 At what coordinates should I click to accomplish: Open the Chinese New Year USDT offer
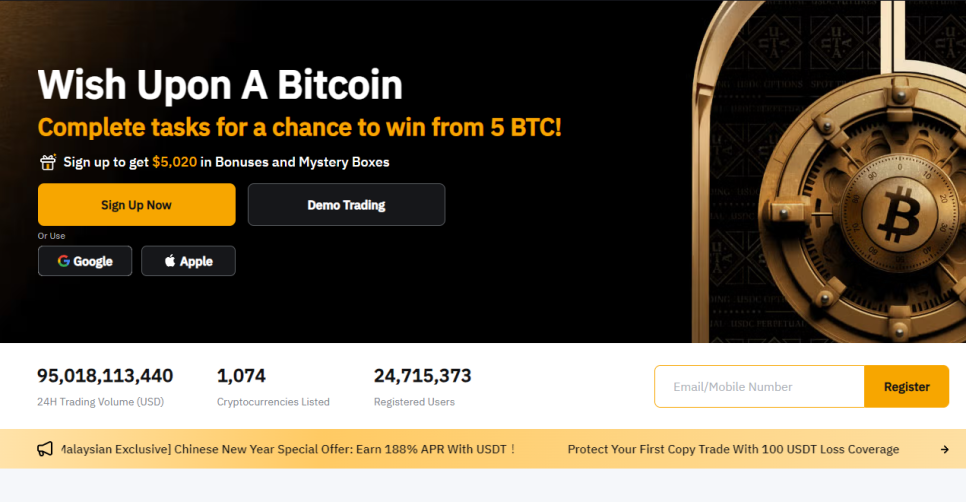[287, 449]
